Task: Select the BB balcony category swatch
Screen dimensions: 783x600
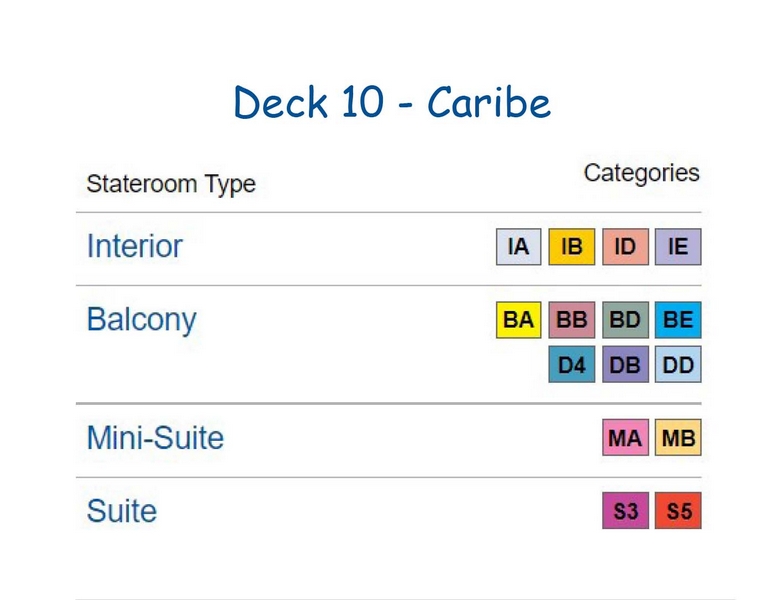Action: (x=572, y=320)
